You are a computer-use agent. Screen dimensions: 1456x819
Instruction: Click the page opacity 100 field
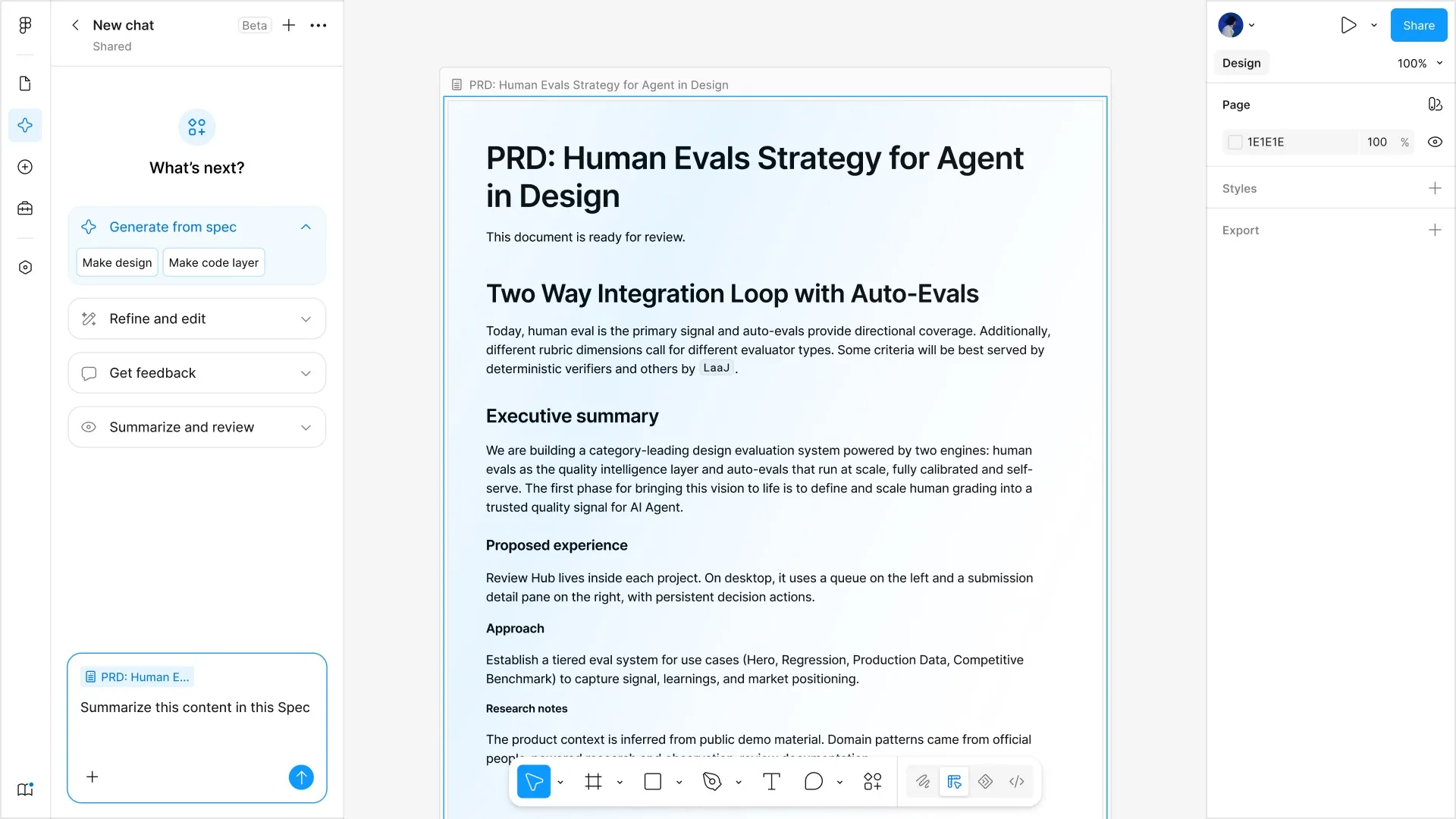(x=1377, y=142)
